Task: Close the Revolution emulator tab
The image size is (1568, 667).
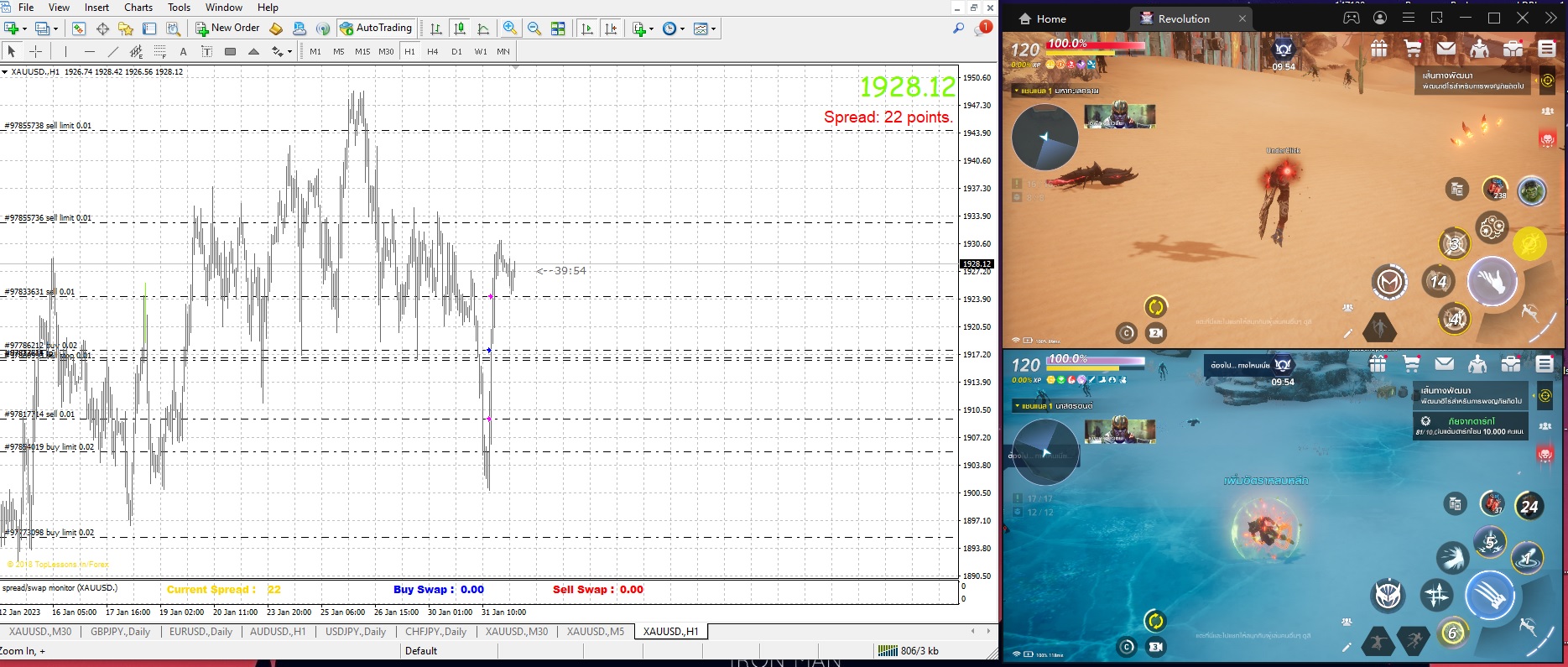Action: [x=1242, y=18]
